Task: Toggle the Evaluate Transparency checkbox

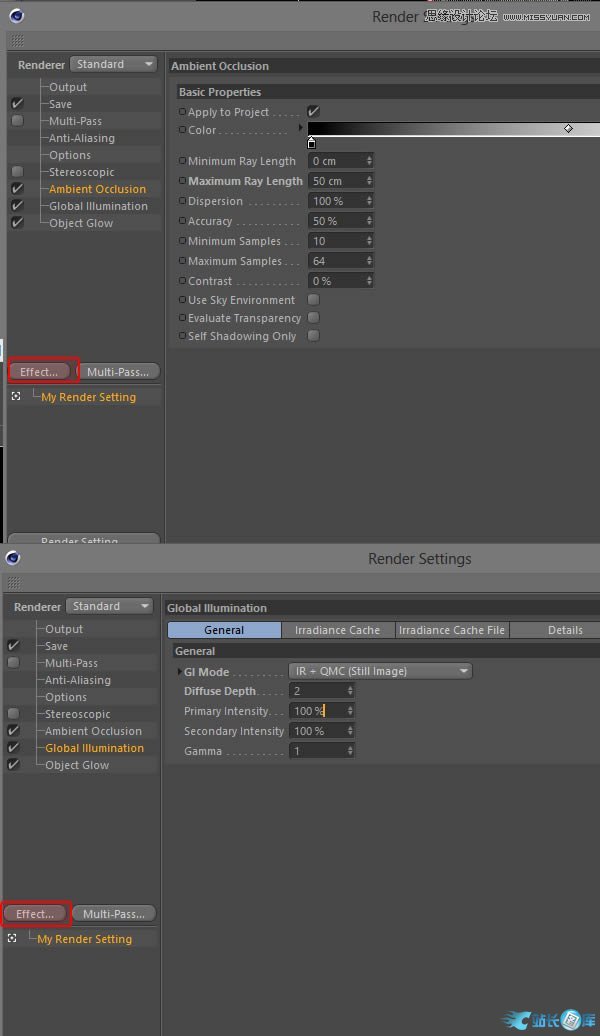Action: coord(313,318)
